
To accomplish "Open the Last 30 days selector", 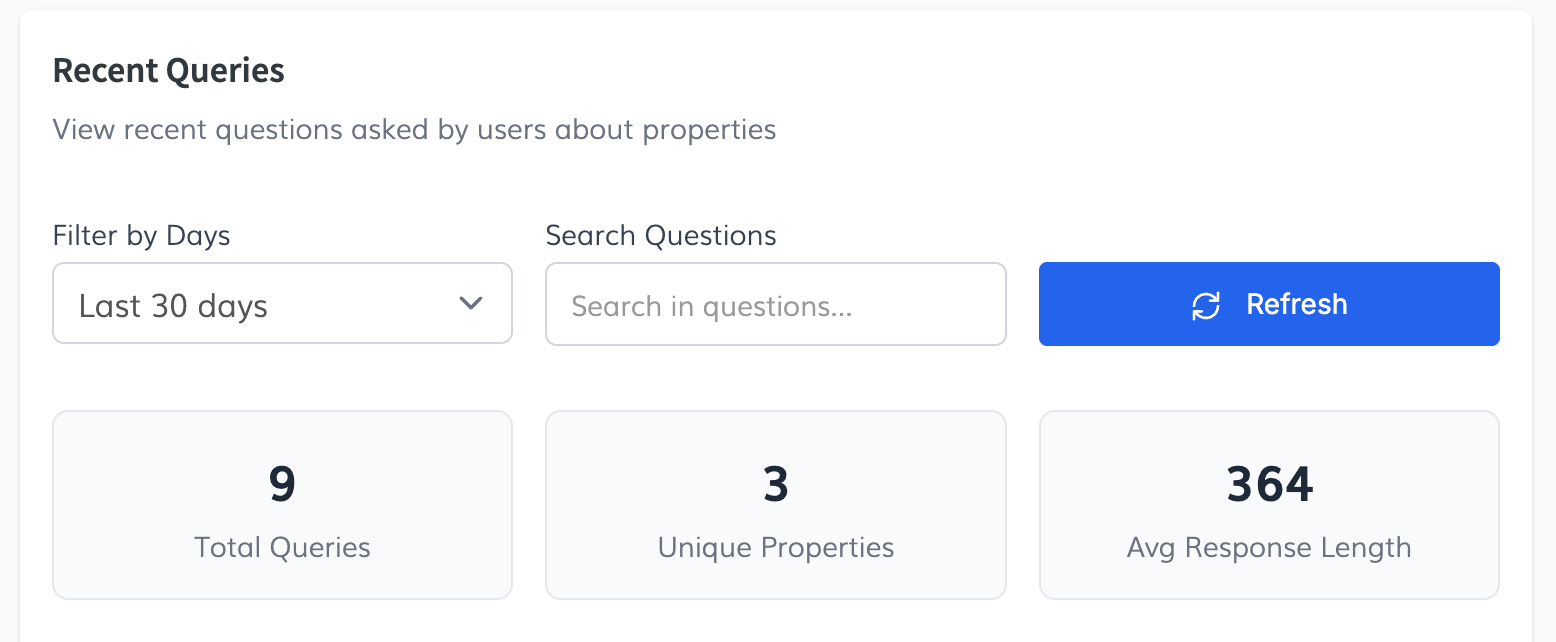I will coord(282,304).
